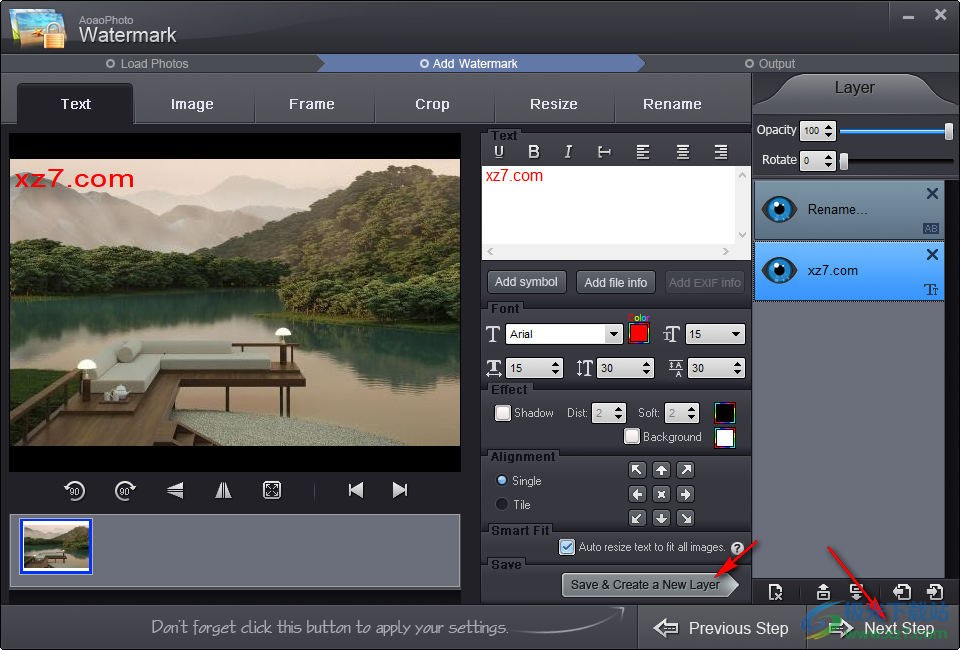Adjust the shadow Soft spinner
The image size is (960, 650).
[691, 413]
